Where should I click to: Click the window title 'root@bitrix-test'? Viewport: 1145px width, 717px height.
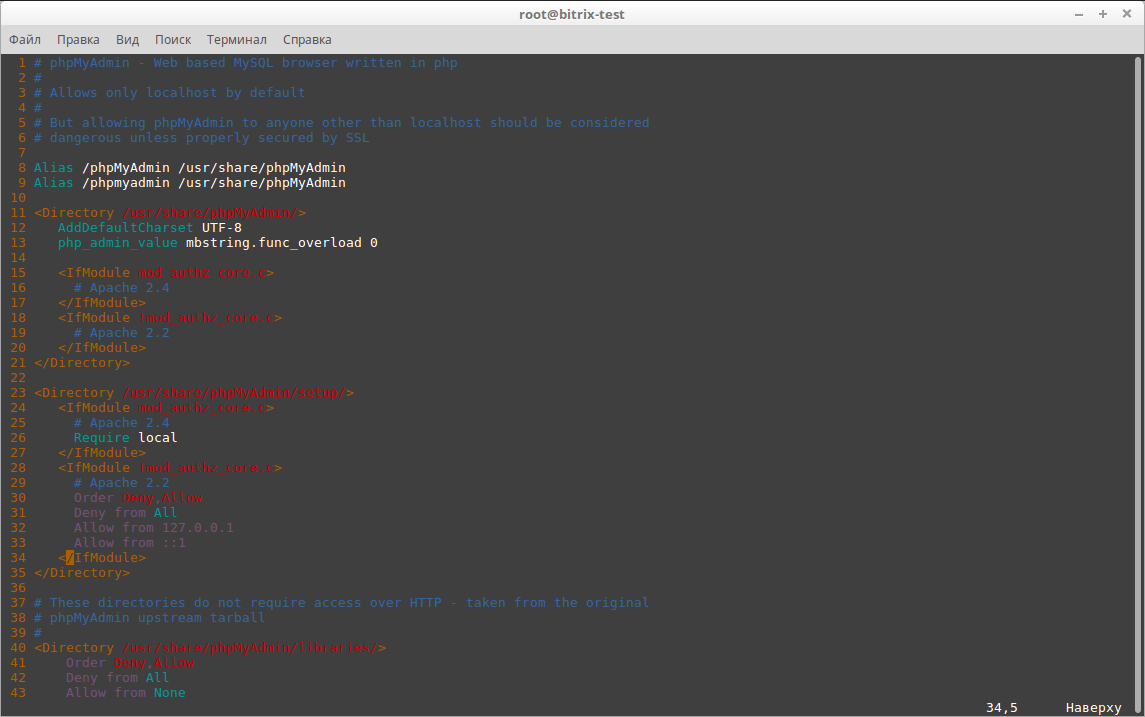click(572, 14)
